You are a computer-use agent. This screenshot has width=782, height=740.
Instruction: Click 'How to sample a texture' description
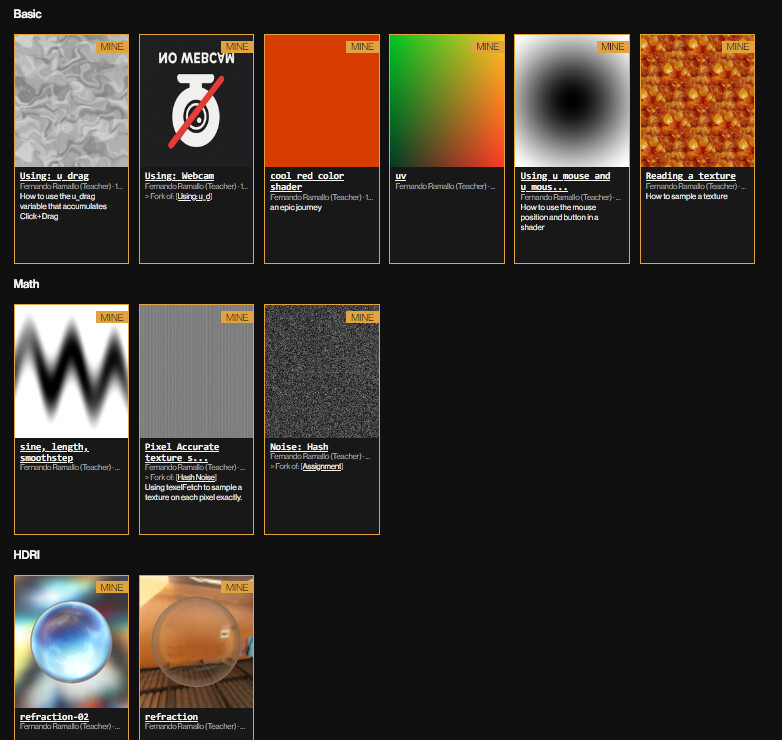coord(687,196)
